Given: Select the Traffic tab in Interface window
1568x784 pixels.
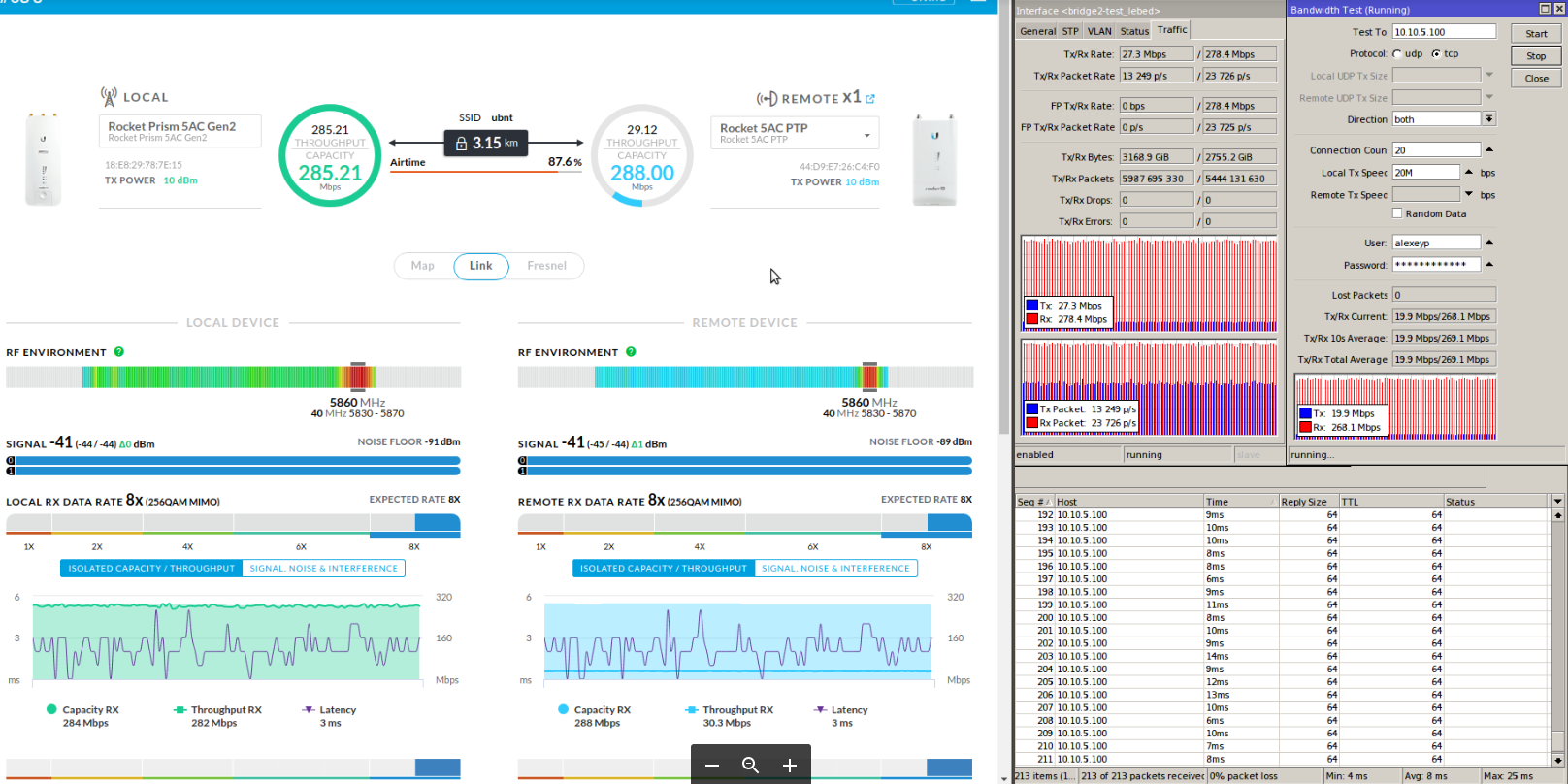Looking at the screenshot, I should [x=1172, y=30].
